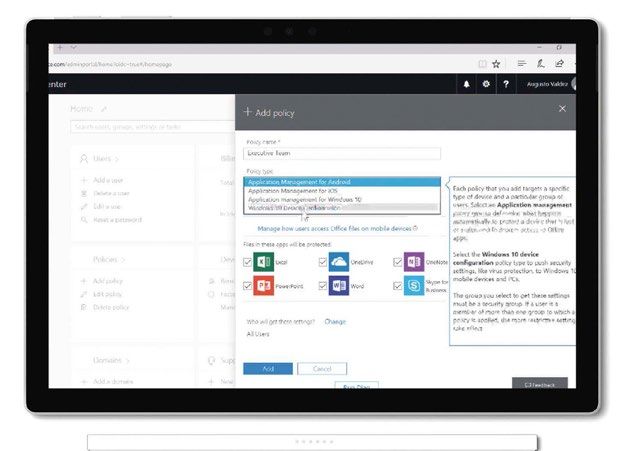Uncheck the PowerPoint checkbox
This screenshot has width=624, height=451.
[x=247, y=286]
